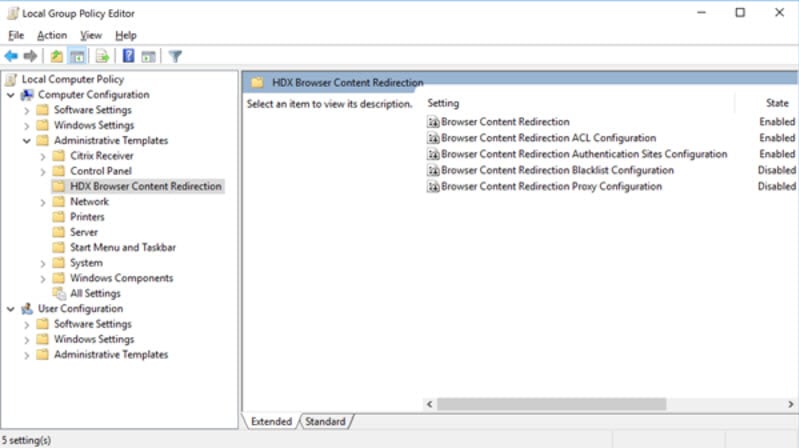
Task: Toggle the Show/Hide Action Pane icon
Action: tap(148, 57)
